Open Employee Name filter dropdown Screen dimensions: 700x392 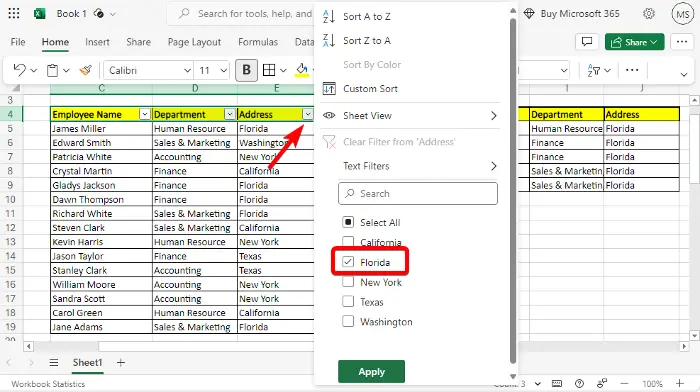pyautogui.click(x=145, y=114)
